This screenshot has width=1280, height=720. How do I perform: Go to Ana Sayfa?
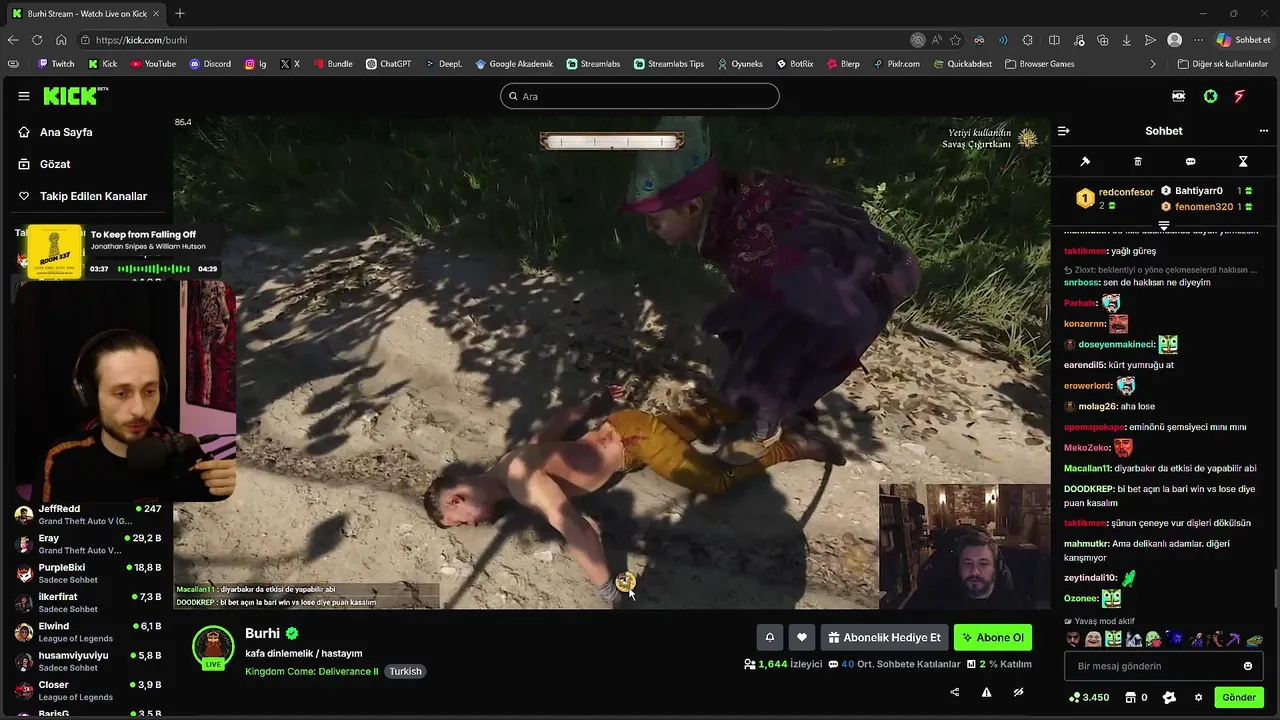(66, 132)
